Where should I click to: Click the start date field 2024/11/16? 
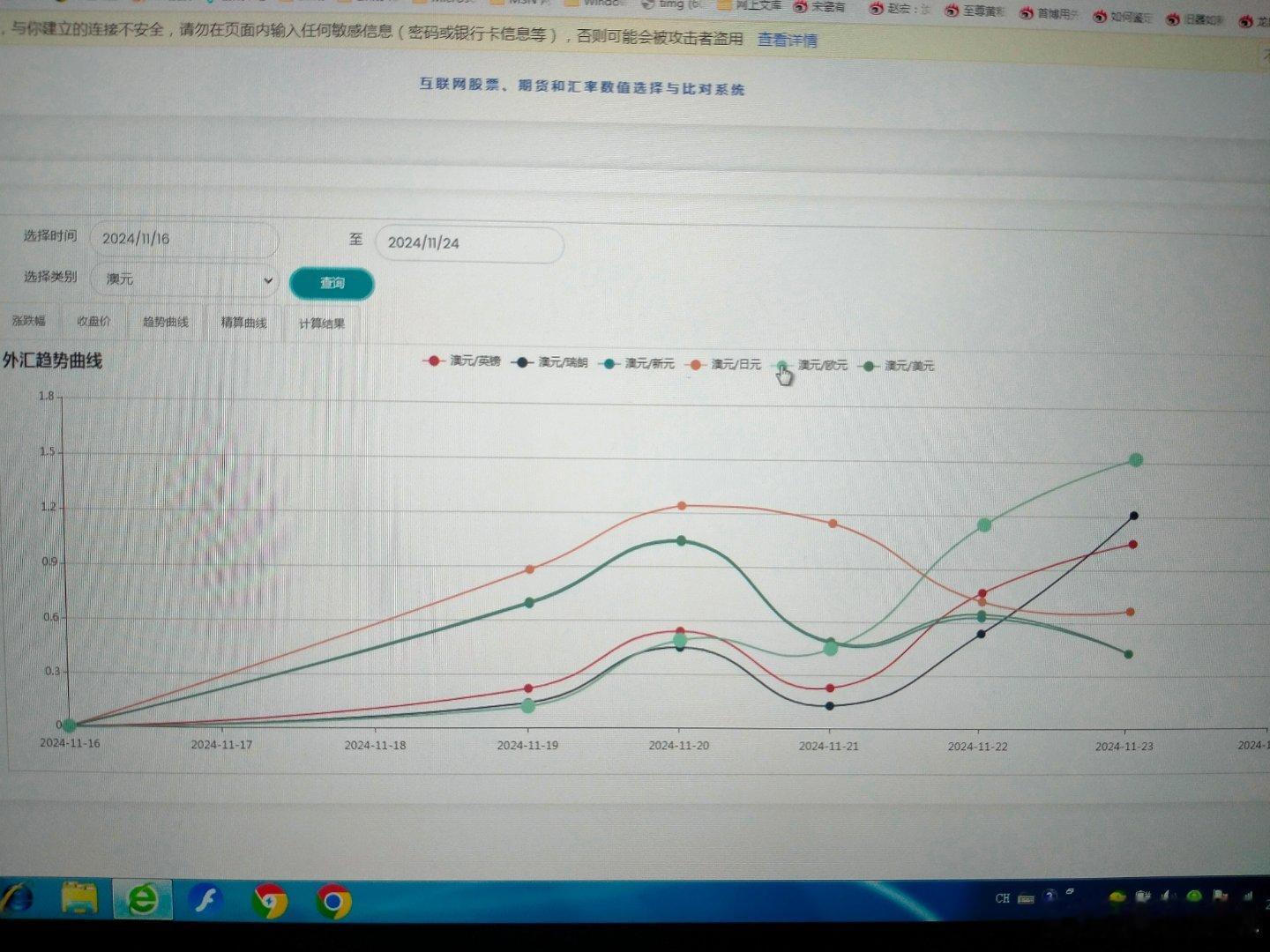pos(184,239)
